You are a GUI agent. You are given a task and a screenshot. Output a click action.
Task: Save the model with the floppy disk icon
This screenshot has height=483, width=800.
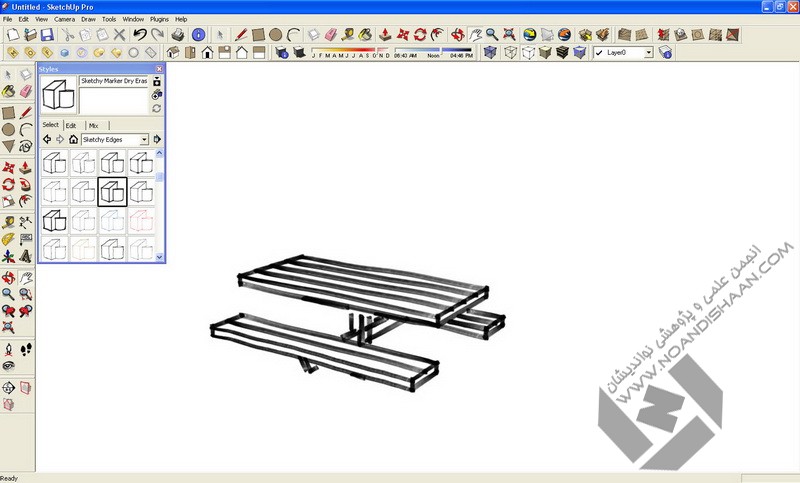point(46,35)
